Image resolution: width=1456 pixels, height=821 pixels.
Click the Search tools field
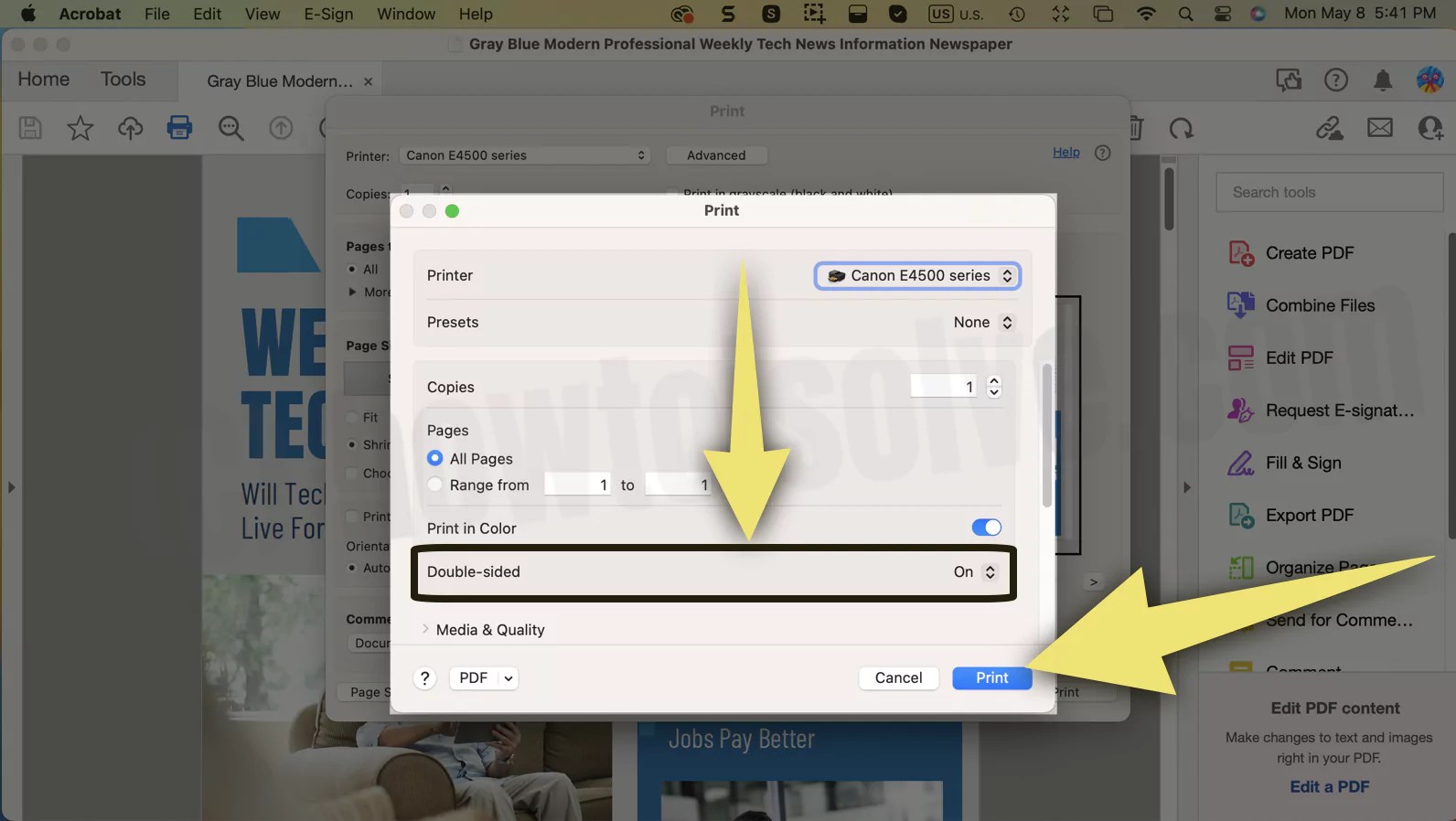click(1329, 192)
